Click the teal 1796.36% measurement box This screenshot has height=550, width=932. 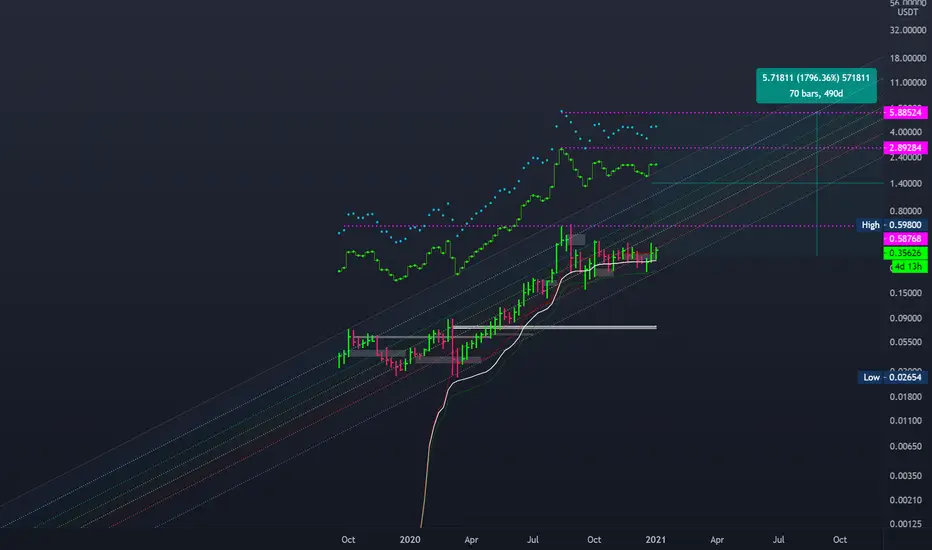816,86
